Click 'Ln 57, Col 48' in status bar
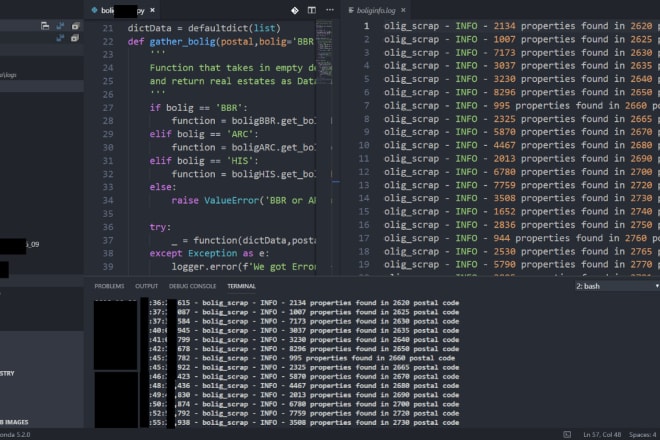 coord(602,435)
